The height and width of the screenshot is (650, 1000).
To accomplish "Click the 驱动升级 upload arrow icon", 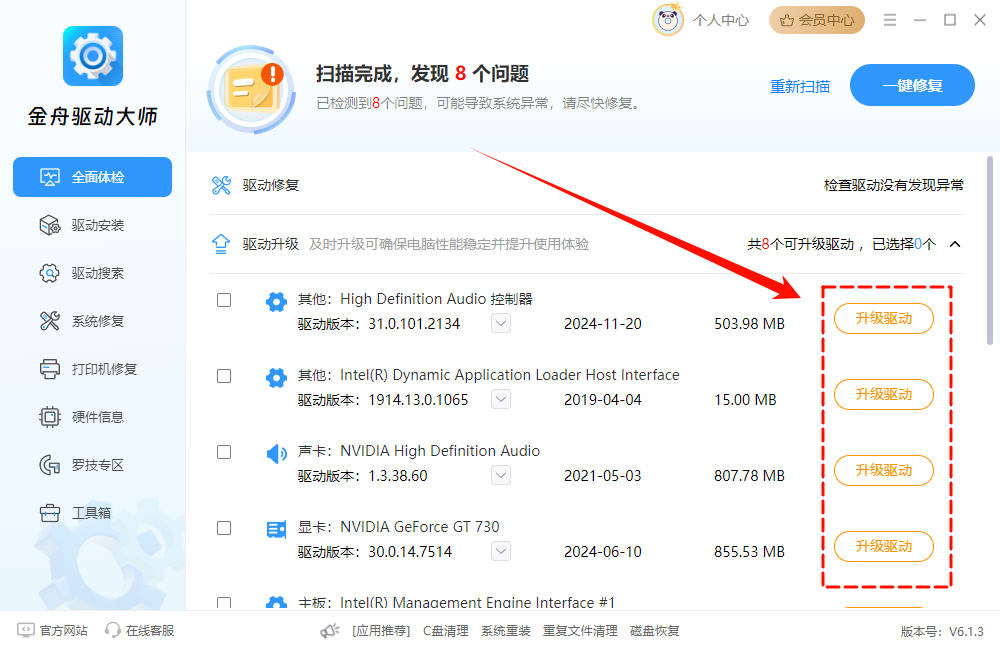I will [x=221, y=244].
